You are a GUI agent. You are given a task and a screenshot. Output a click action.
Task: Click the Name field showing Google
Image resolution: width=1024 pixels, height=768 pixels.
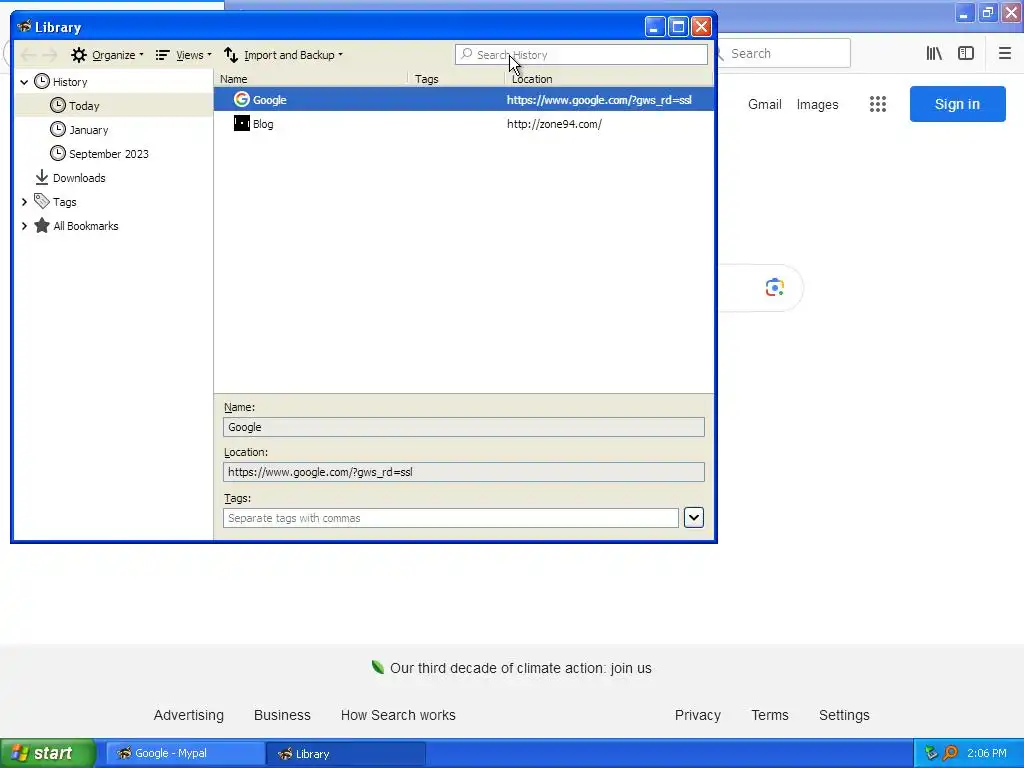pyautogui.click(x=464, y=427)
